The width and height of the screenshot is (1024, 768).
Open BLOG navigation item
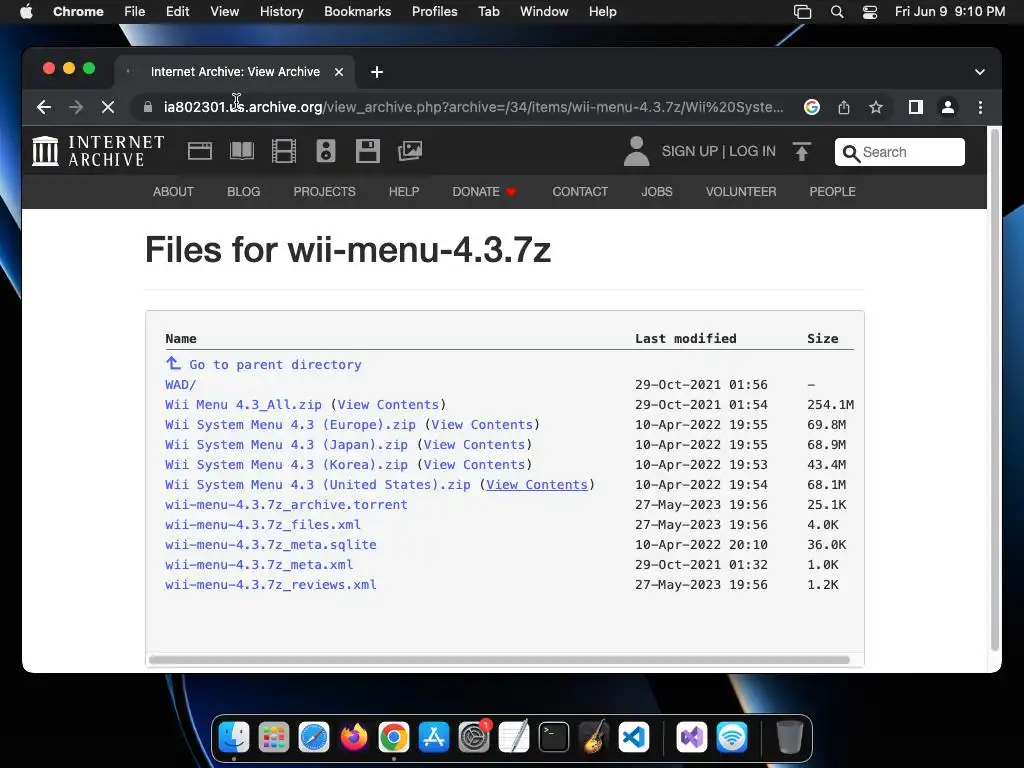[x=244, y=191]
